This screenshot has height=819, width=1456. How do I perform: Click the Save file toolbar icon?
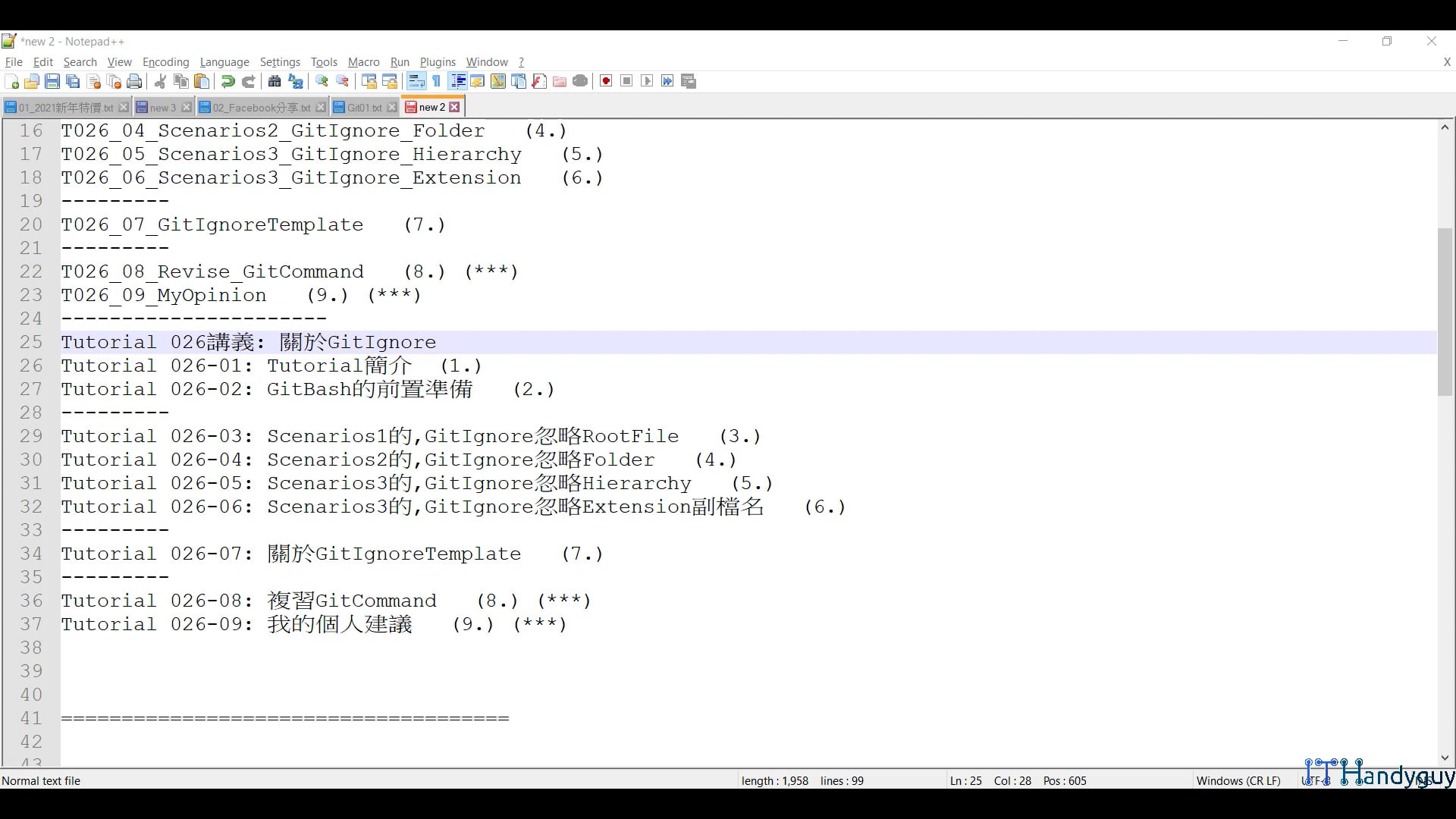(52, 81)
